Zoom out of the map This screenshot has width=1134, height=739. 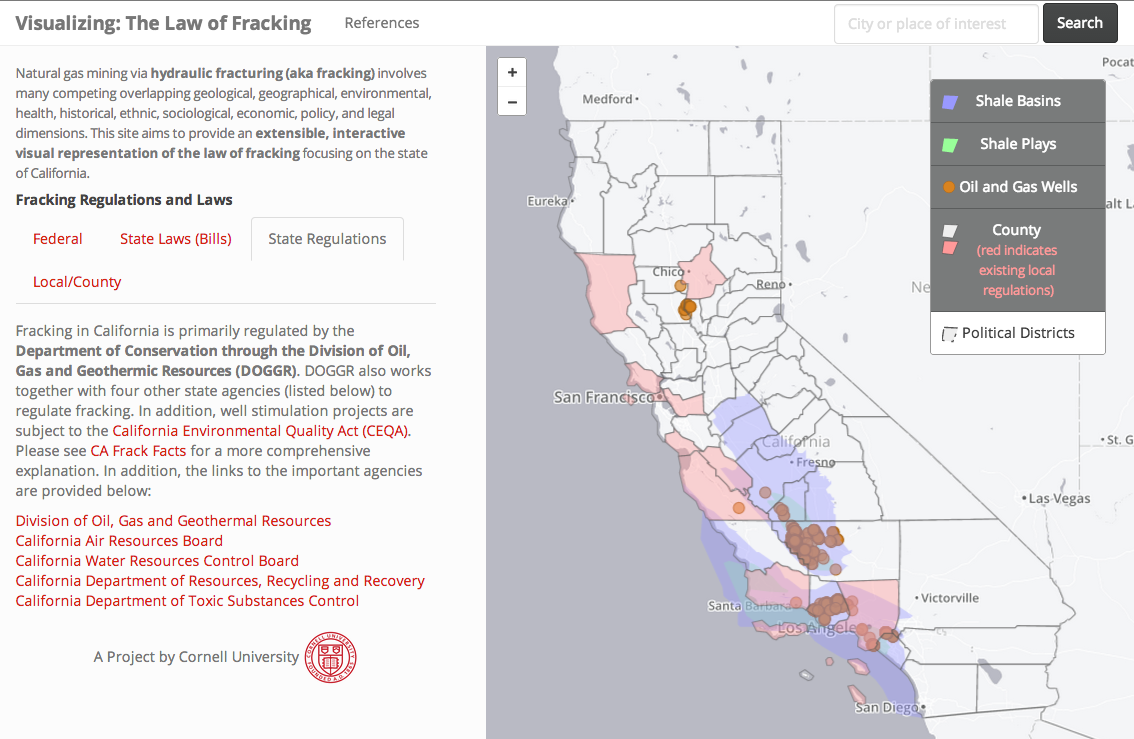[x=512, y=101]
